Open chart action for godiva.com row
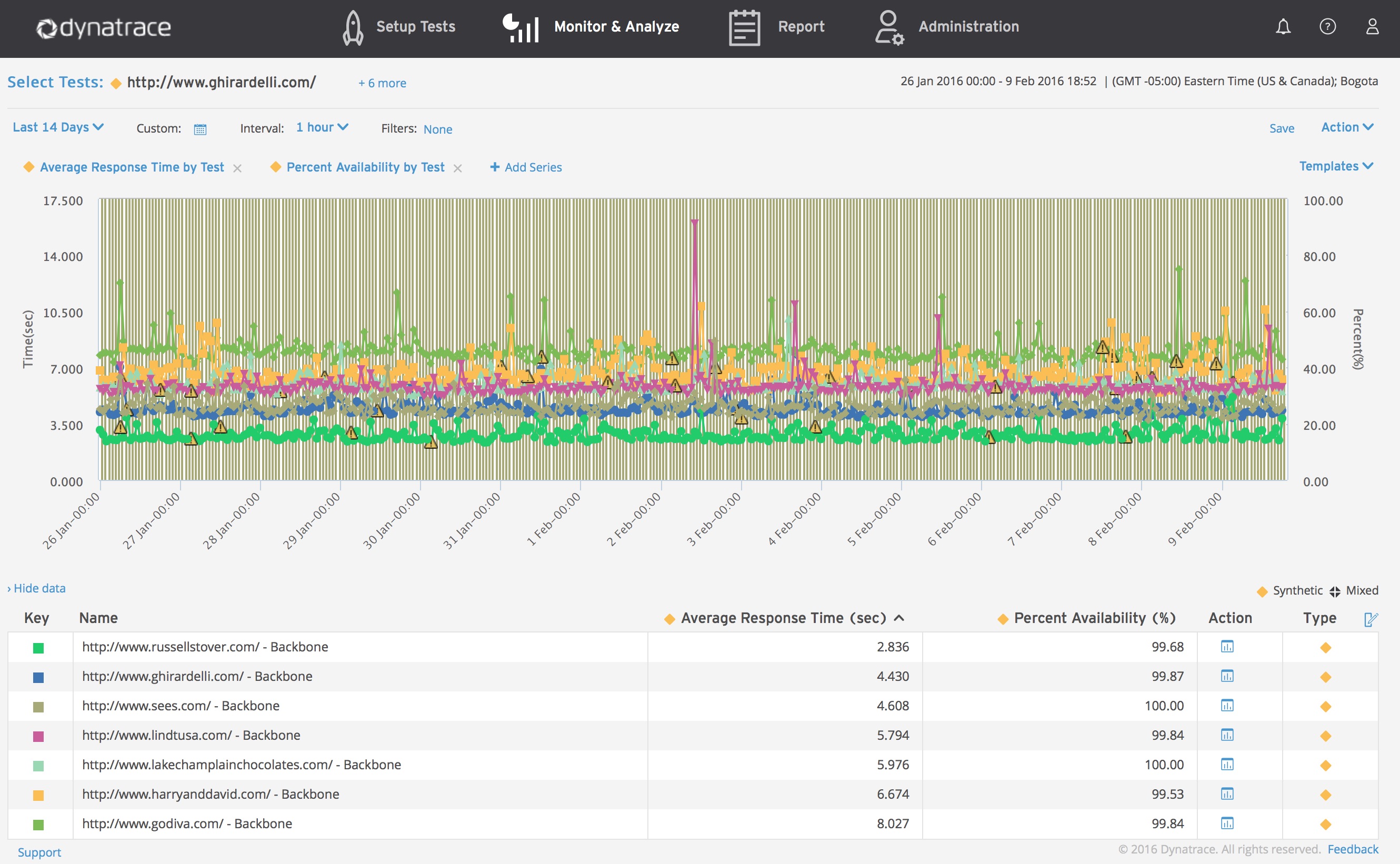The height and width of the screenshot is (864, 1400). click(1227, 823)
